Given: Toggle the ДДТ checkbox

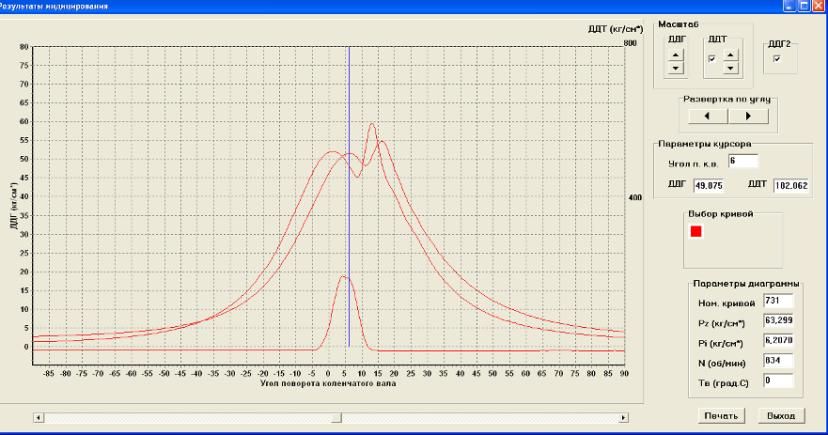Looking at the screenshot, I should point(712,59).
